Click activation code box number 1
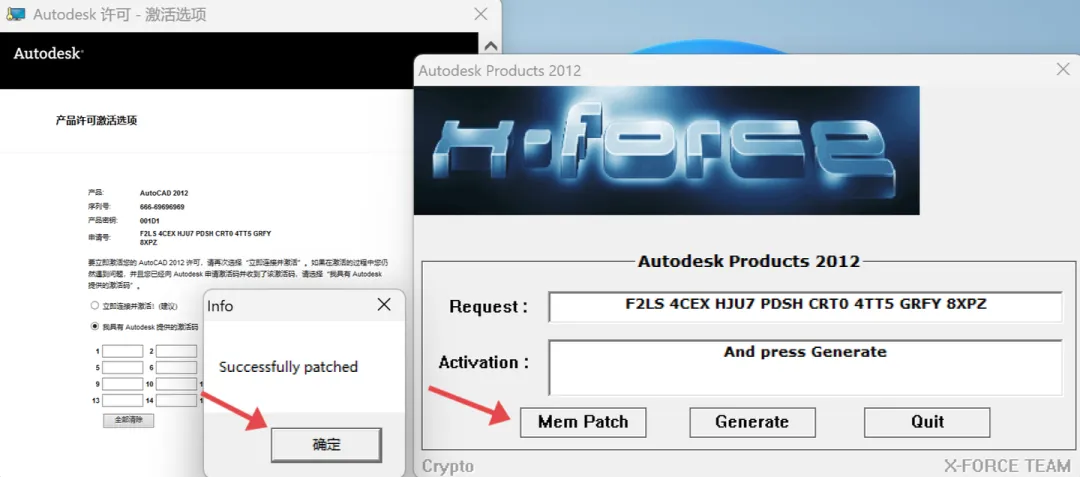This screenshot has height=477, width=1080. [123, 351]
